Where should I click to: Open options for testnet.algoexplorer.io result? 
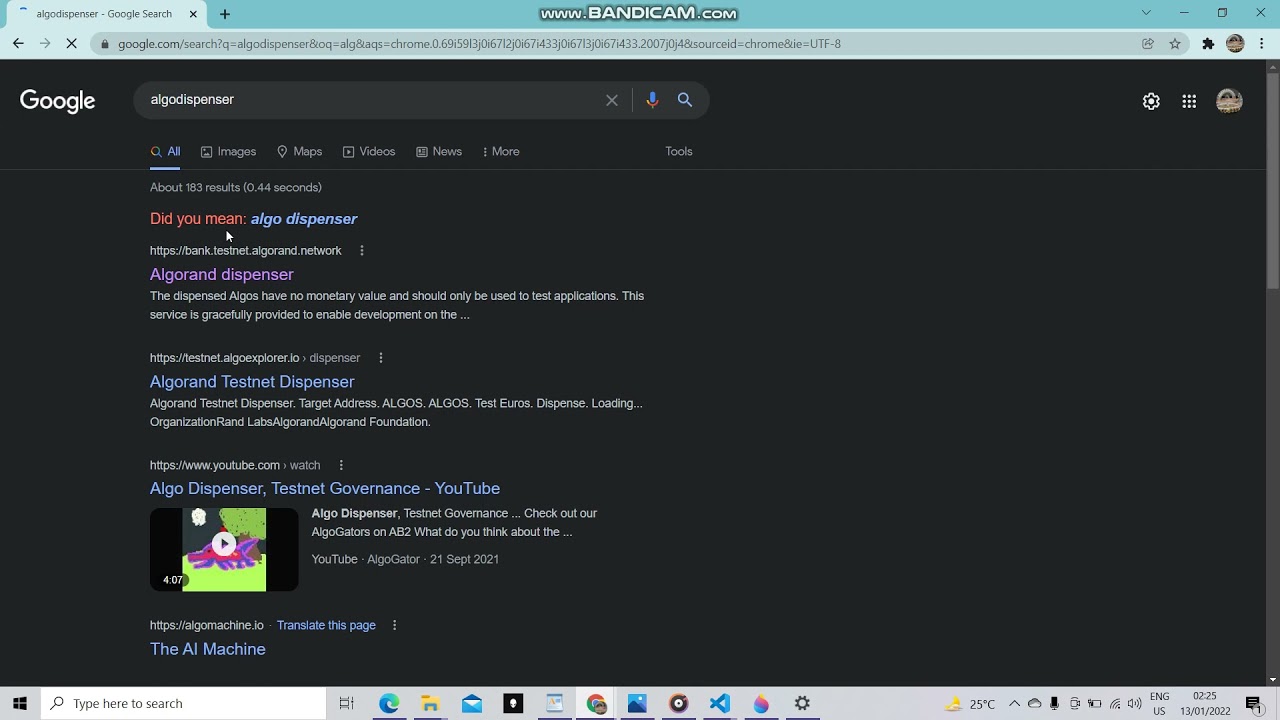coord(380,358)
